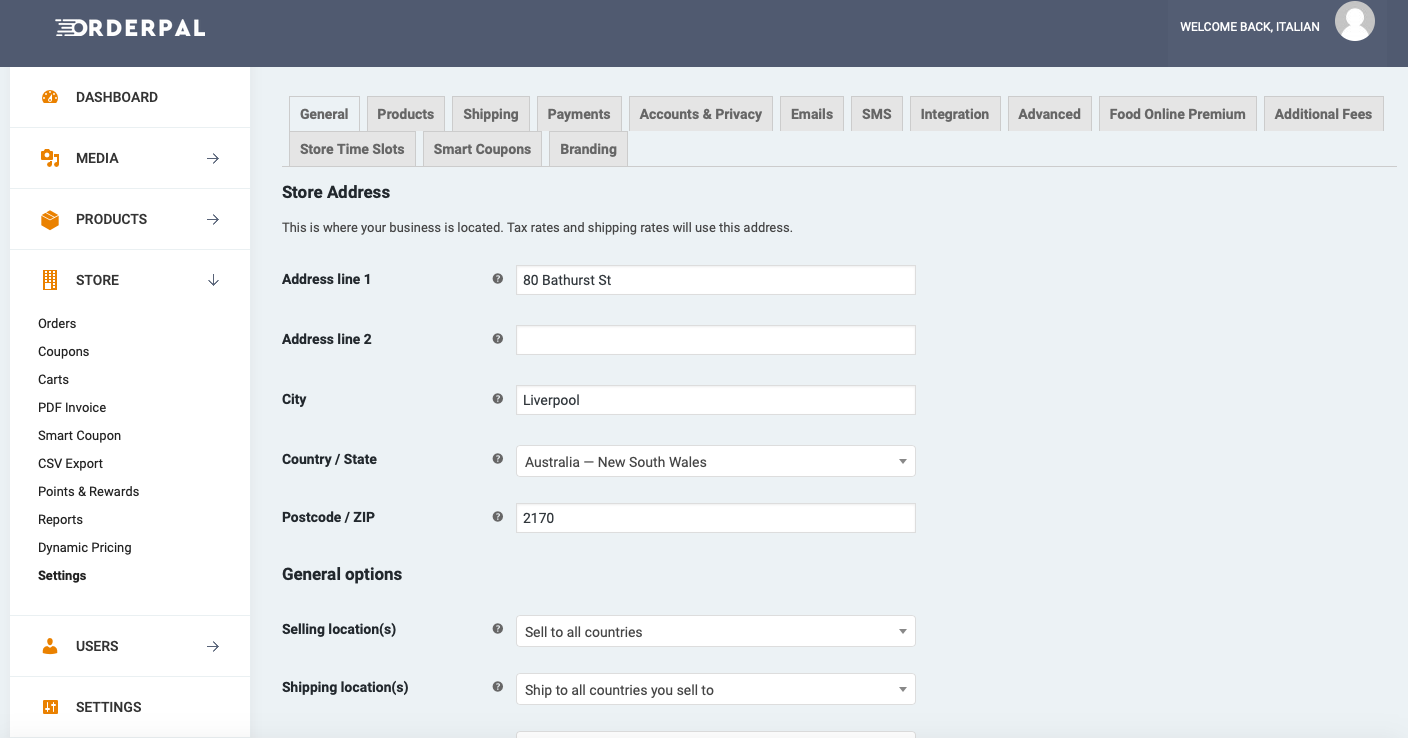Viewport: 1408px width, 738px height.
Task: Show help tooltip for Address line 2
Action: coord(498,339)
